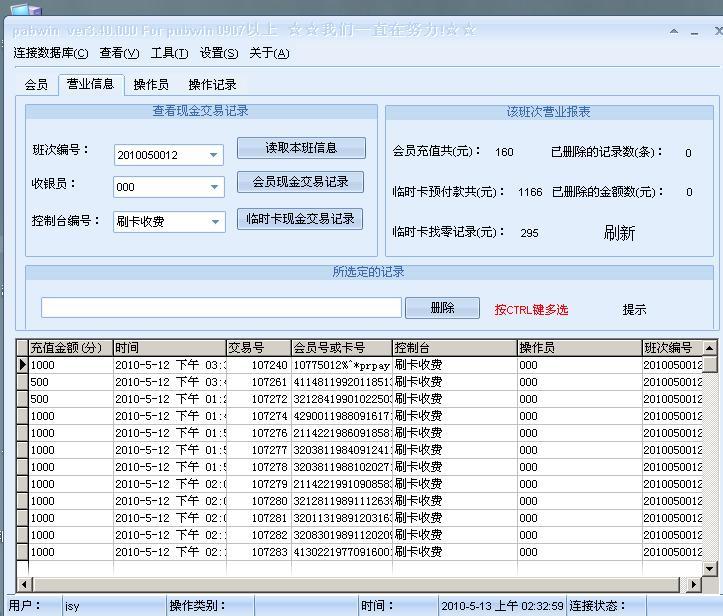Click the 班次编号 column header

[672, 348]
